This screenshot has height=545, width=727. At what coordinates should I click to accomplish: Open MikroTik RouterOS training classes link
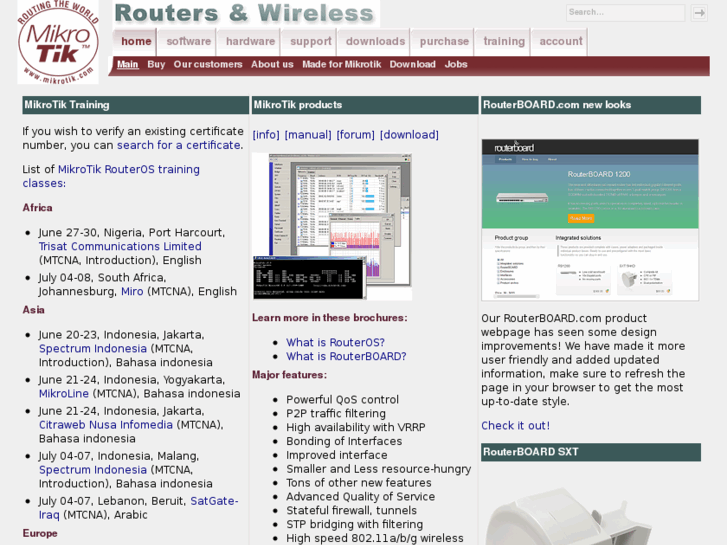[111, 176]
